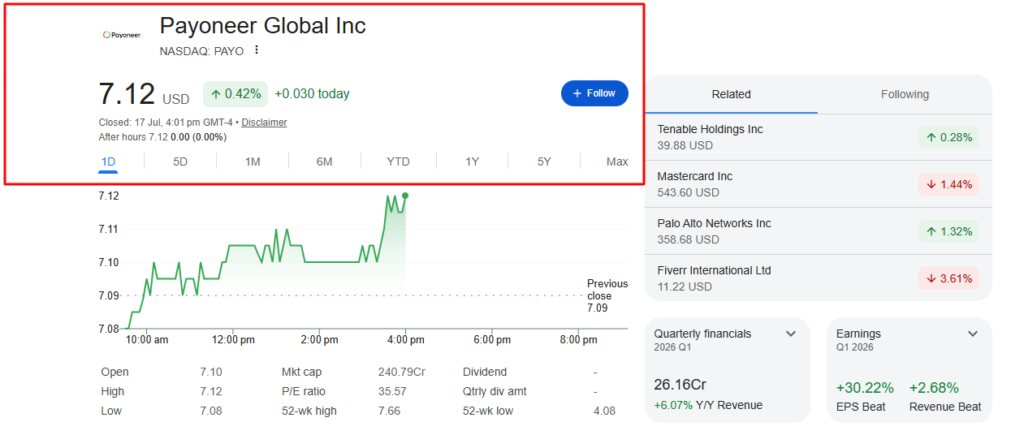The image size is (1024, 435).
Task: Click the Previous close 7.09 label
Action: [607, 295]
